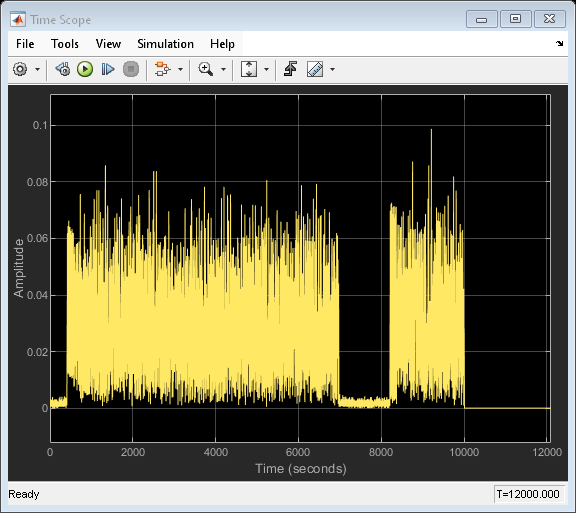Run simulation with the green play button
Viewport: 576px width, 513px height.
[x=85, y=69]
